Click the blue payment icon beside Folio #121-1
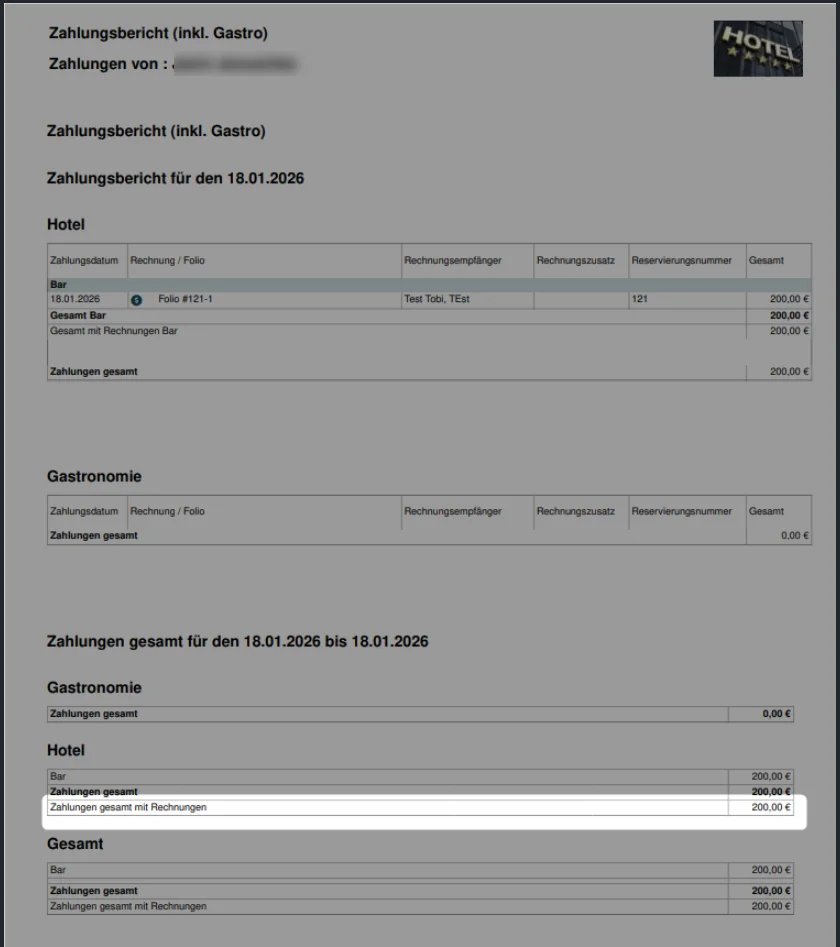Viewport: 840px width, 947px height. [136, 300]
